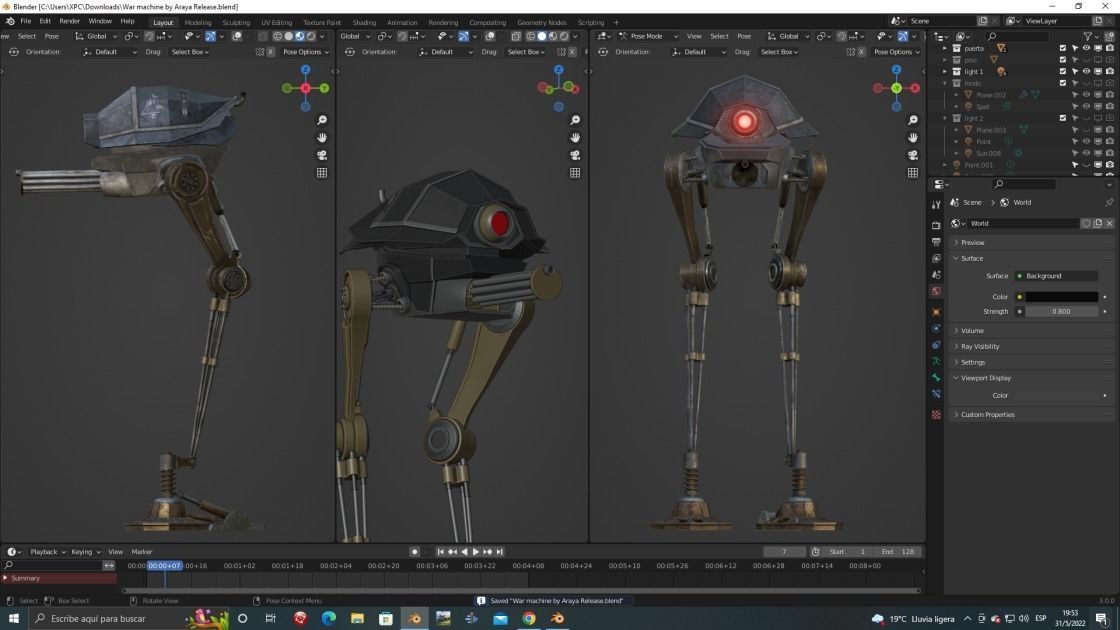
Task: Click Surface Background shader button
Action: pyautogui.click(x=1056, y=276)
